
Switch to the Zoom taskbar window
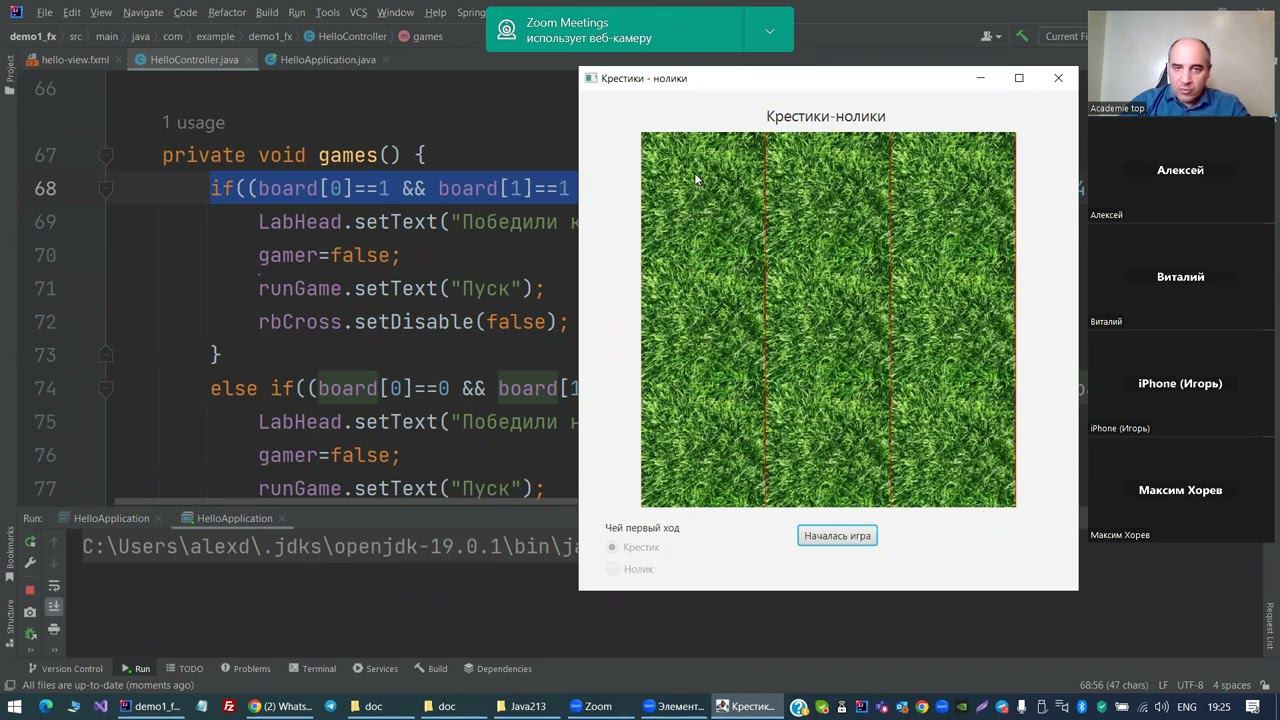598,706
